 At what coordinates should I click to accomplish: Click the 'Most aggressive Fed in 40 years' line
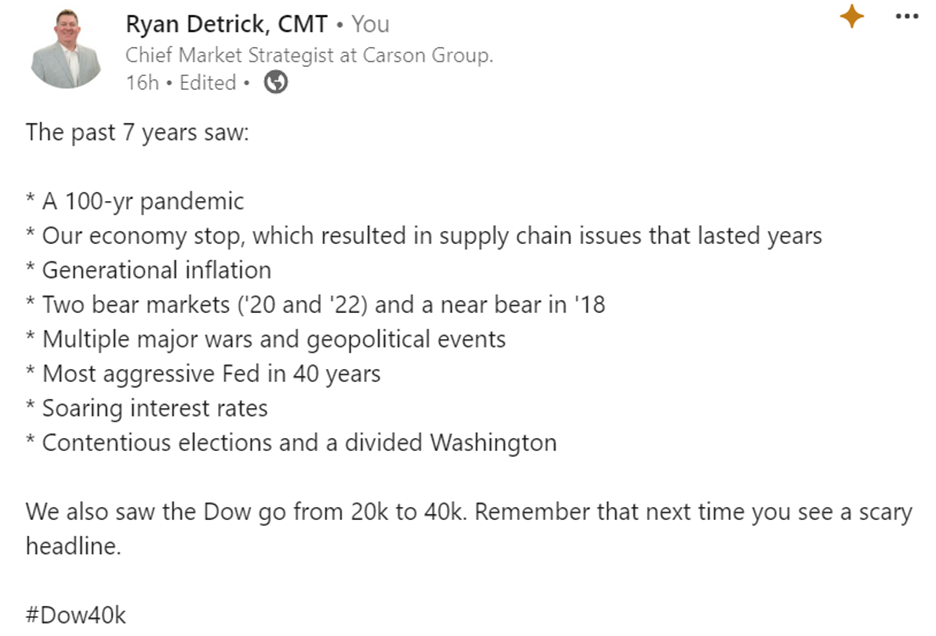click(203, 374)
